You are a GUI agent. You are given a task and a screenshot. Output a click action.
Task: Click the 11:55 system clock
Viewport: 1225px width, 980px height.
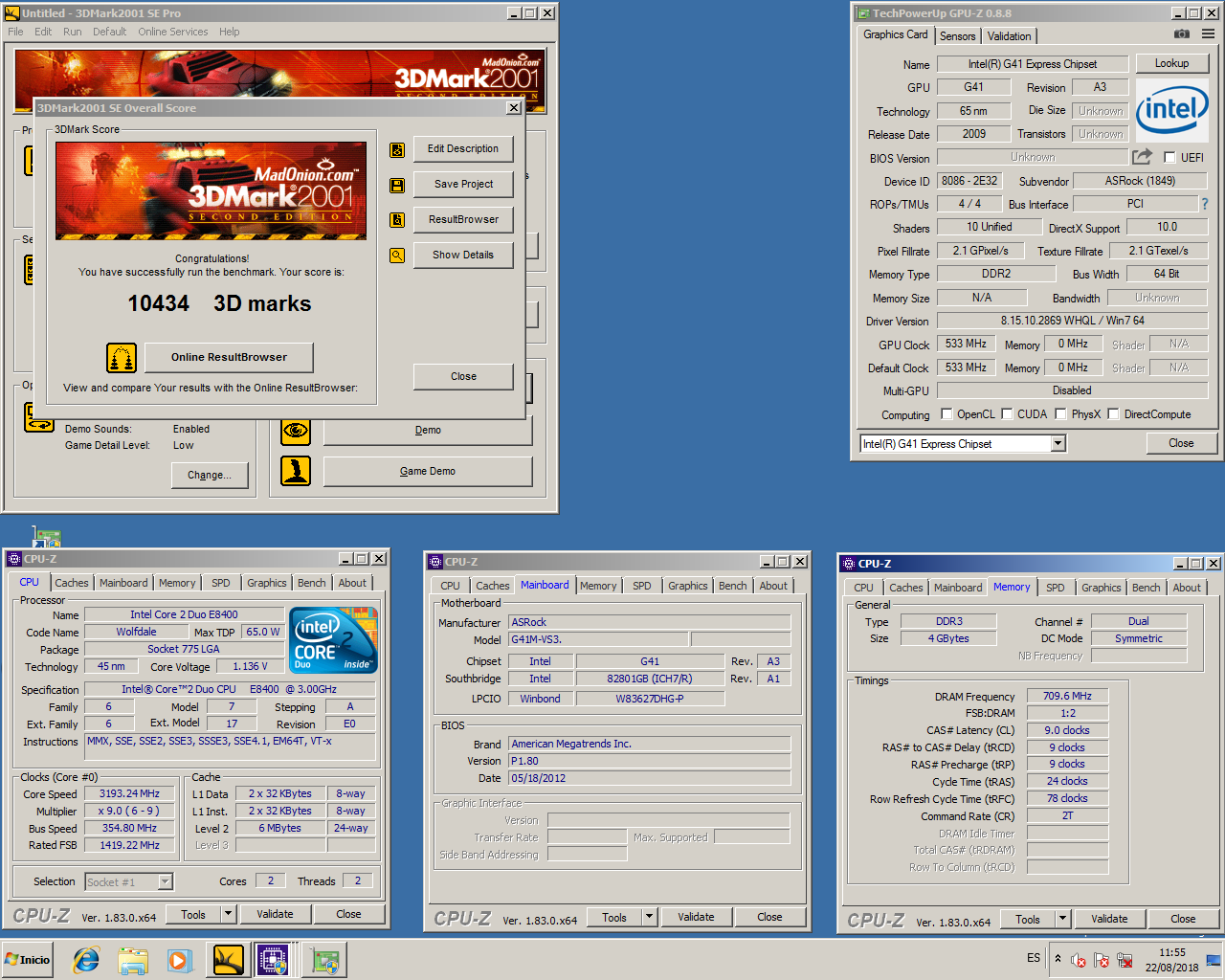pyautogui.click(x=1171, y=952)
